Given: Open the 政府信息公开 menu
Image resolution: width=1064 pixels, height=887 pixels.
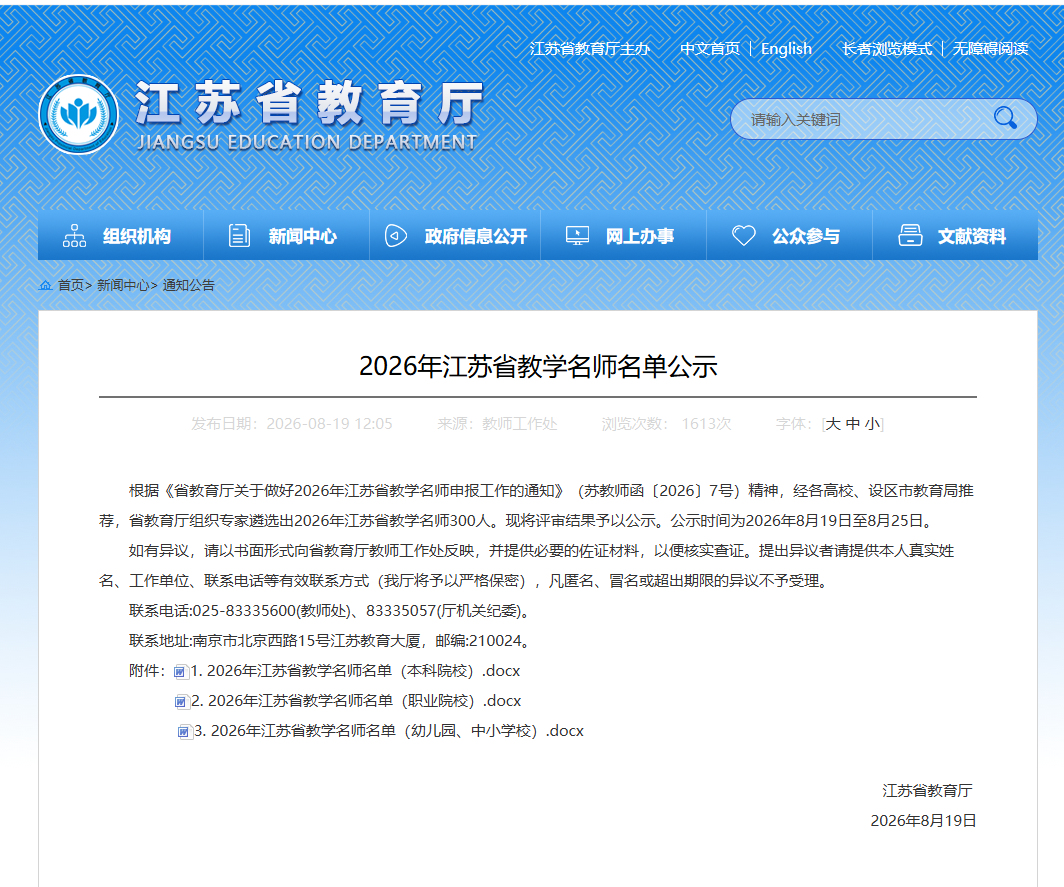Looking at the screenshot, I should pyautogui.click(x=455, y=235).
